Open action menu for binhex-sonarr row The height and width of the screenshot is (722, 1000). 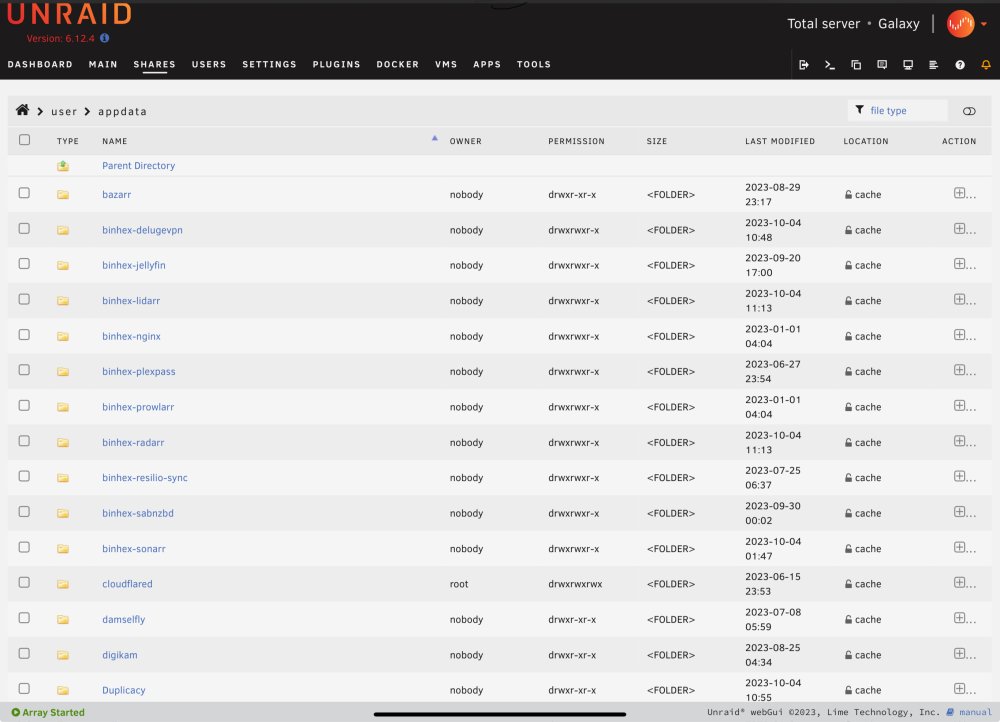point(964,547)
